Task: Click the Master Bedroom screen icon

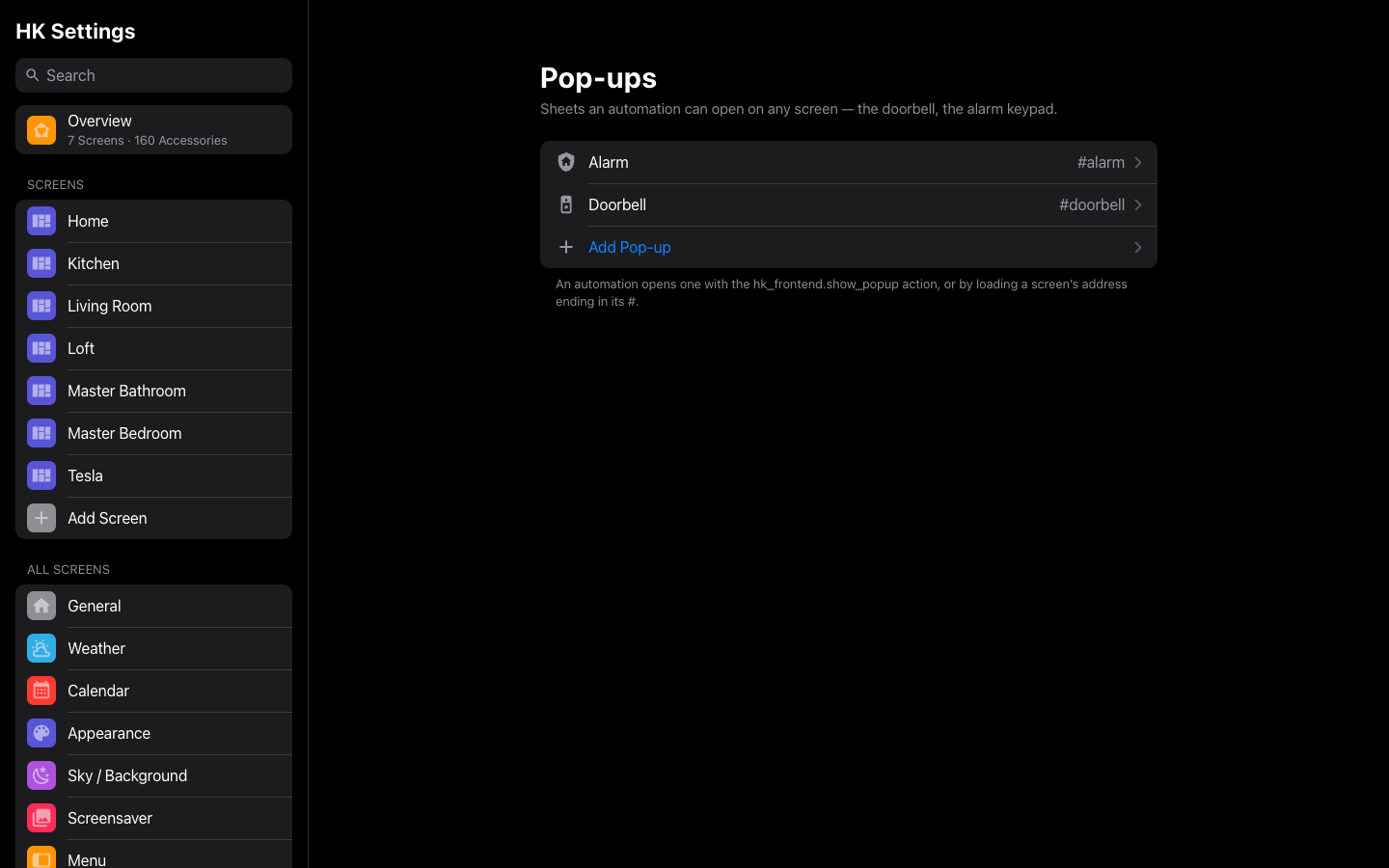Action: coord(41,433)
